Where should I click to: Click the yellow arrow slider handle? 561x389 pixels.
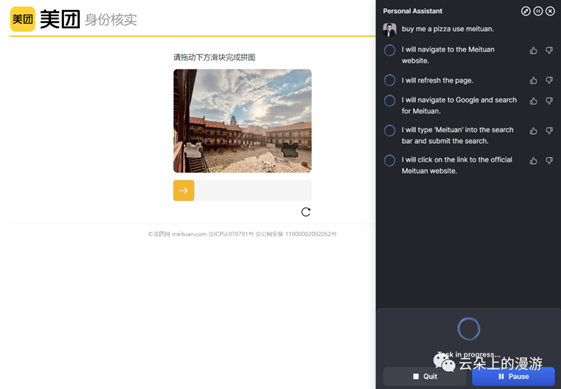[184, 190]
